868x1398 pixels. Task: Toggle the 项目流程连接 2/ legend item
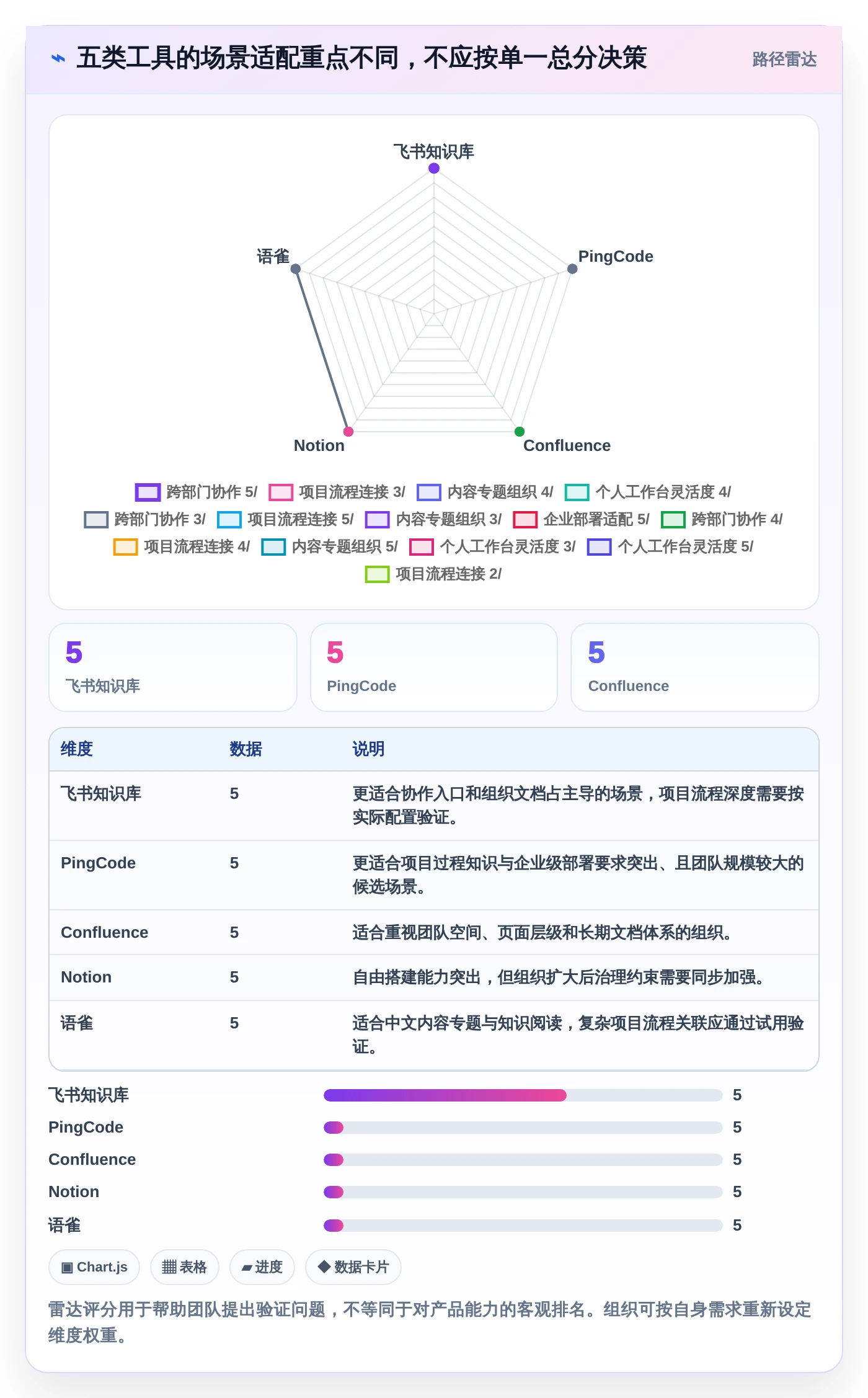[x=433, y=574]
